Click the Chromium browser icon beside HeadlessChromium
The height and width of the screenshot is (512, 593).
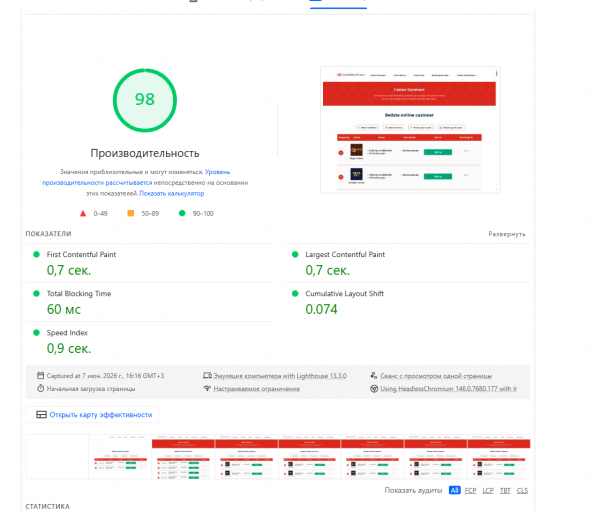point(374,388)
